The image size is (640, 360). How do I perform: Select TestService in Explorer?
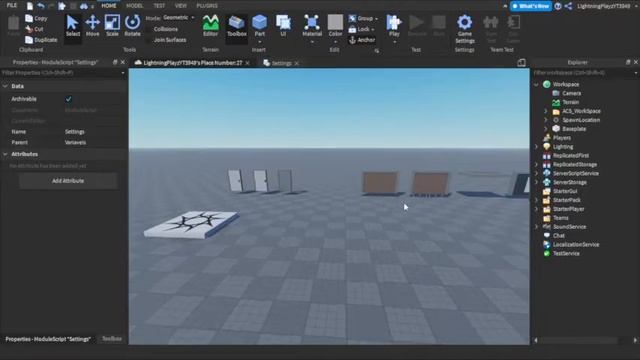(x=566, y=253)
